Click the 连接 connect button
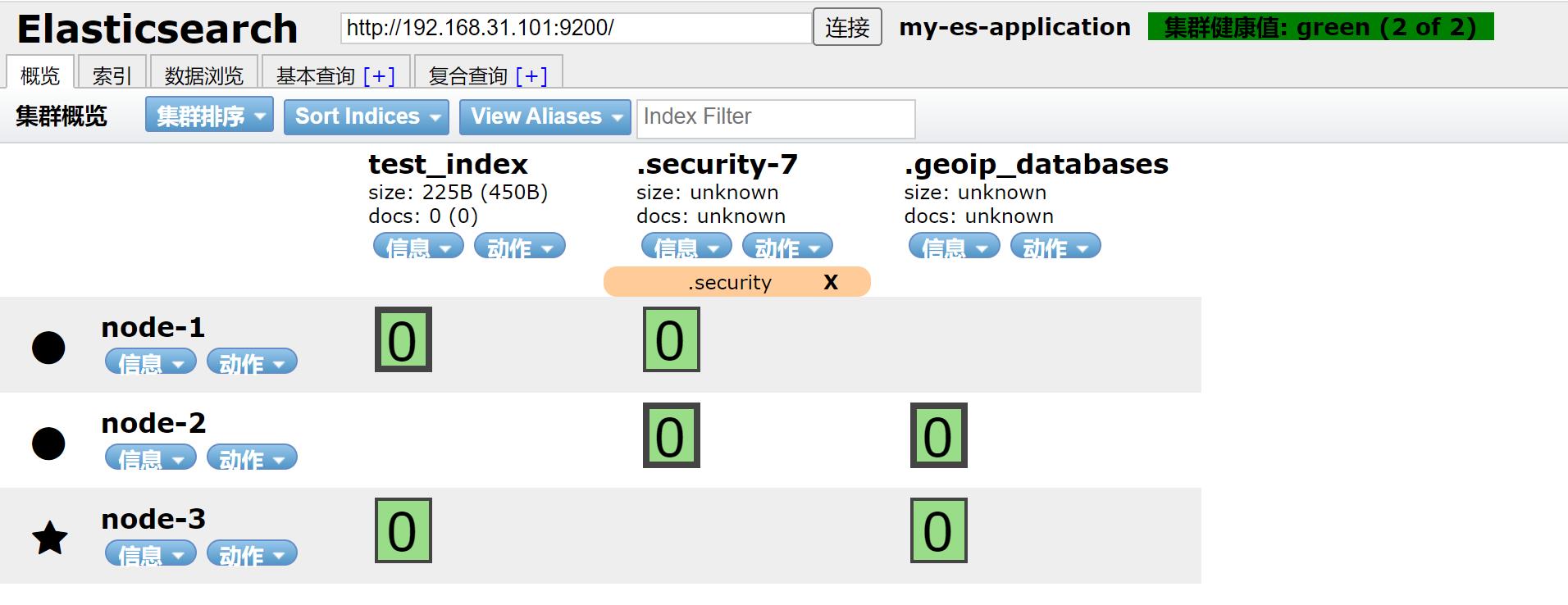The height and width of the screenshot is (605, 1568). click(848, 27)
